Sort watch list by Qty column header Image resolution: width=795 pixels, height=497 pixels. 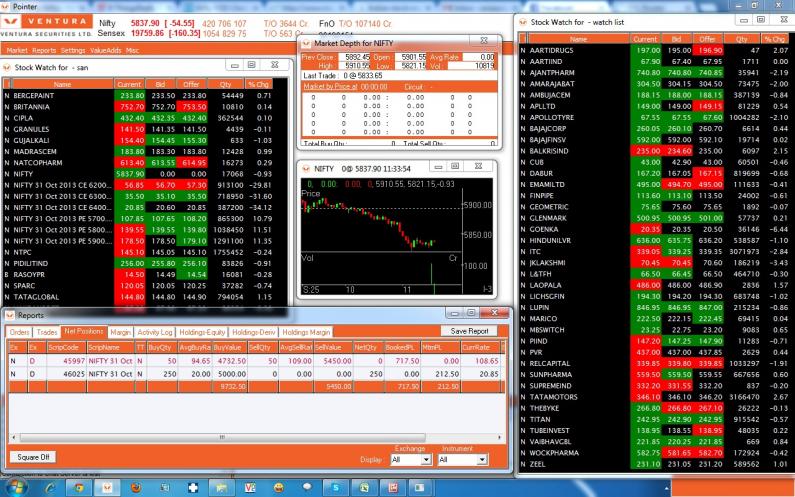click(x=742, y=39)
